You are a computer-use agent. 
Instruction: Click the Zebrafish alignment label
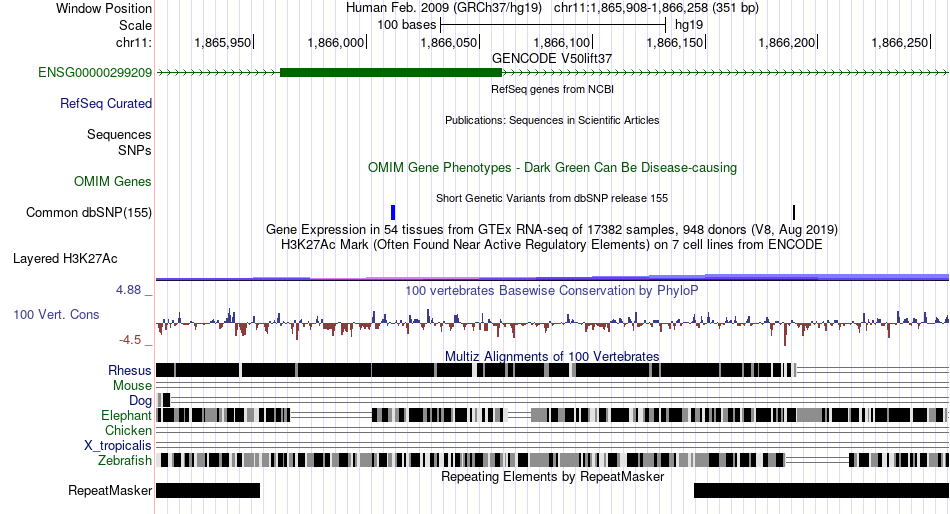(x=125, y=461)
